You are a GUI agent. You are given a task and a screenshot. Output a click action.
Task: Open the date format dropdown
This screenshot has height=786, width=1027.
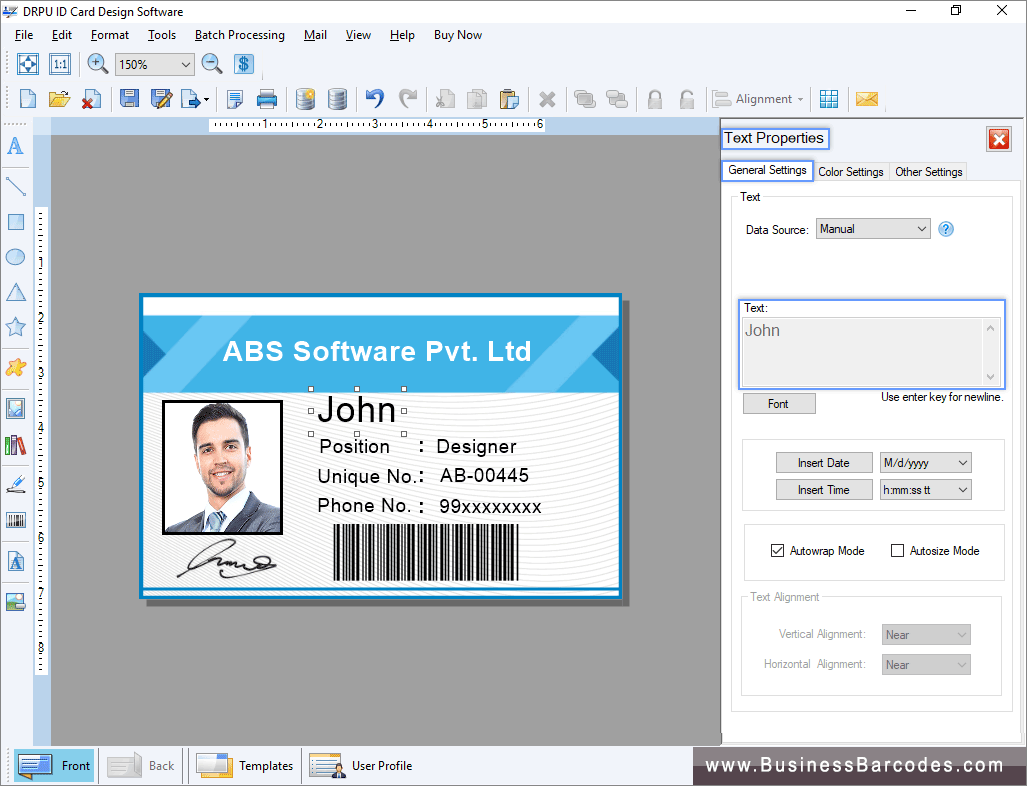tap(925, 462)
